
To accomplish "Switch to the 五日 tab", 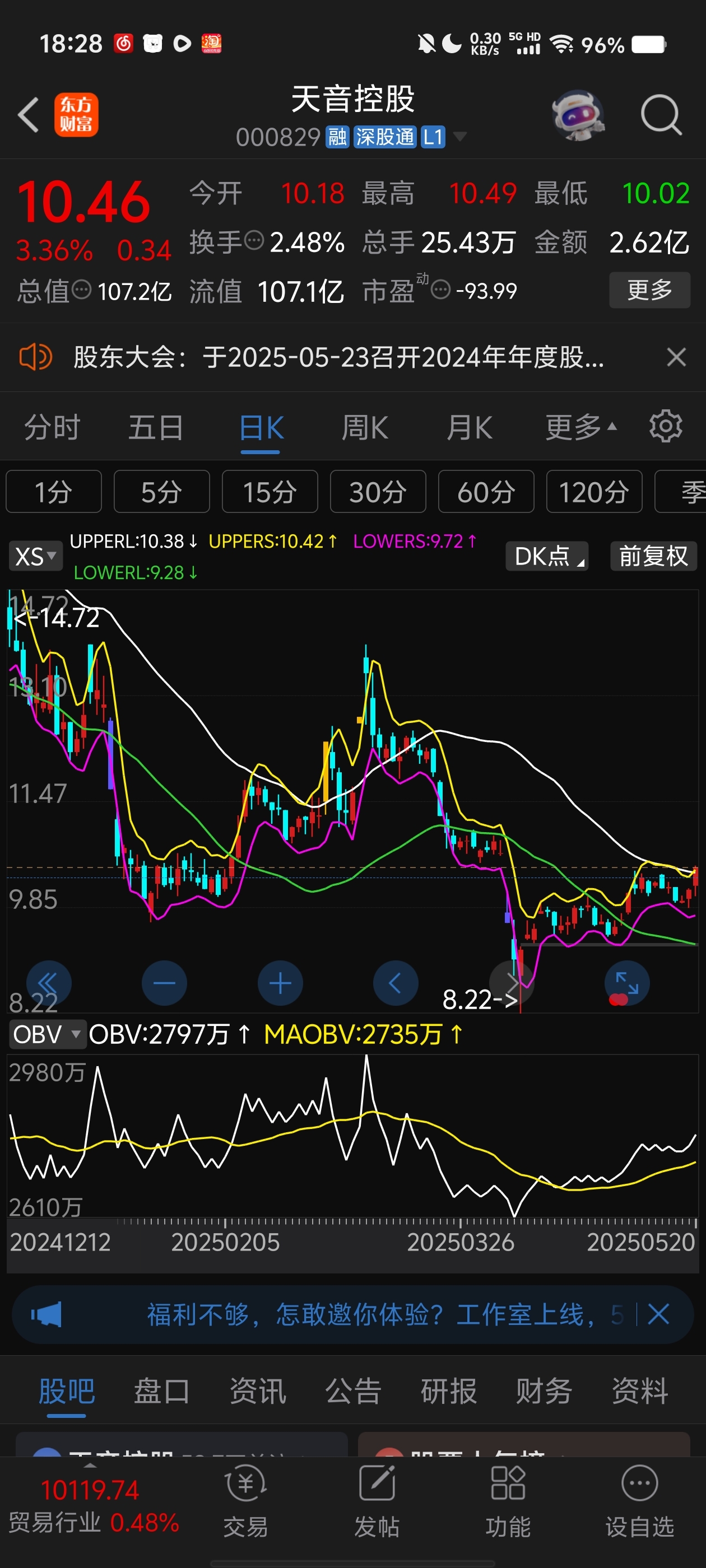I will pyautogui.click(x=156, y=427).
